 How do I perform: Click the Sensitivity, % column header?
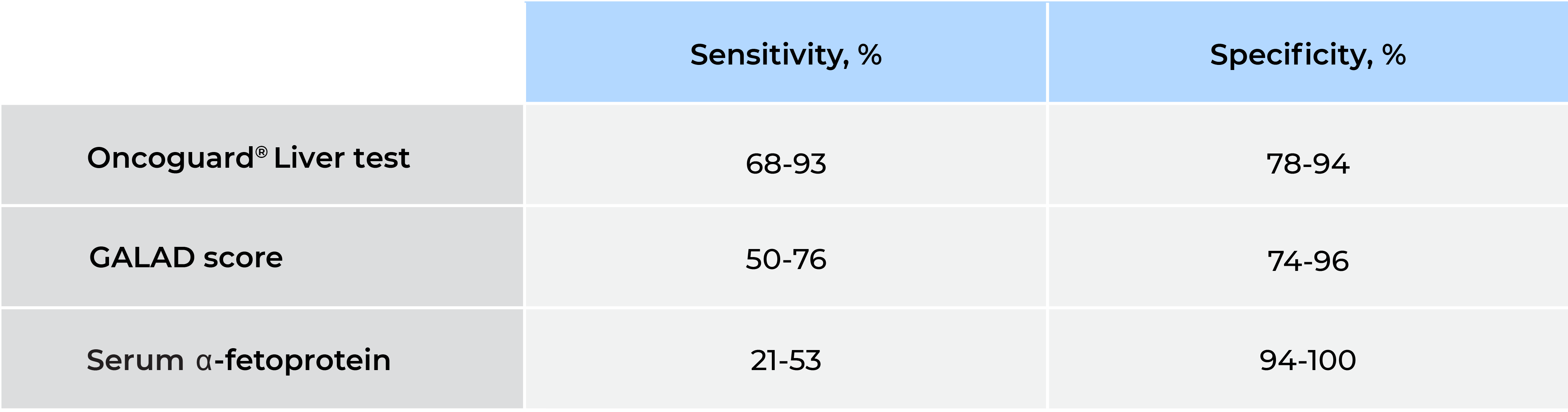[x=785, y=55]
